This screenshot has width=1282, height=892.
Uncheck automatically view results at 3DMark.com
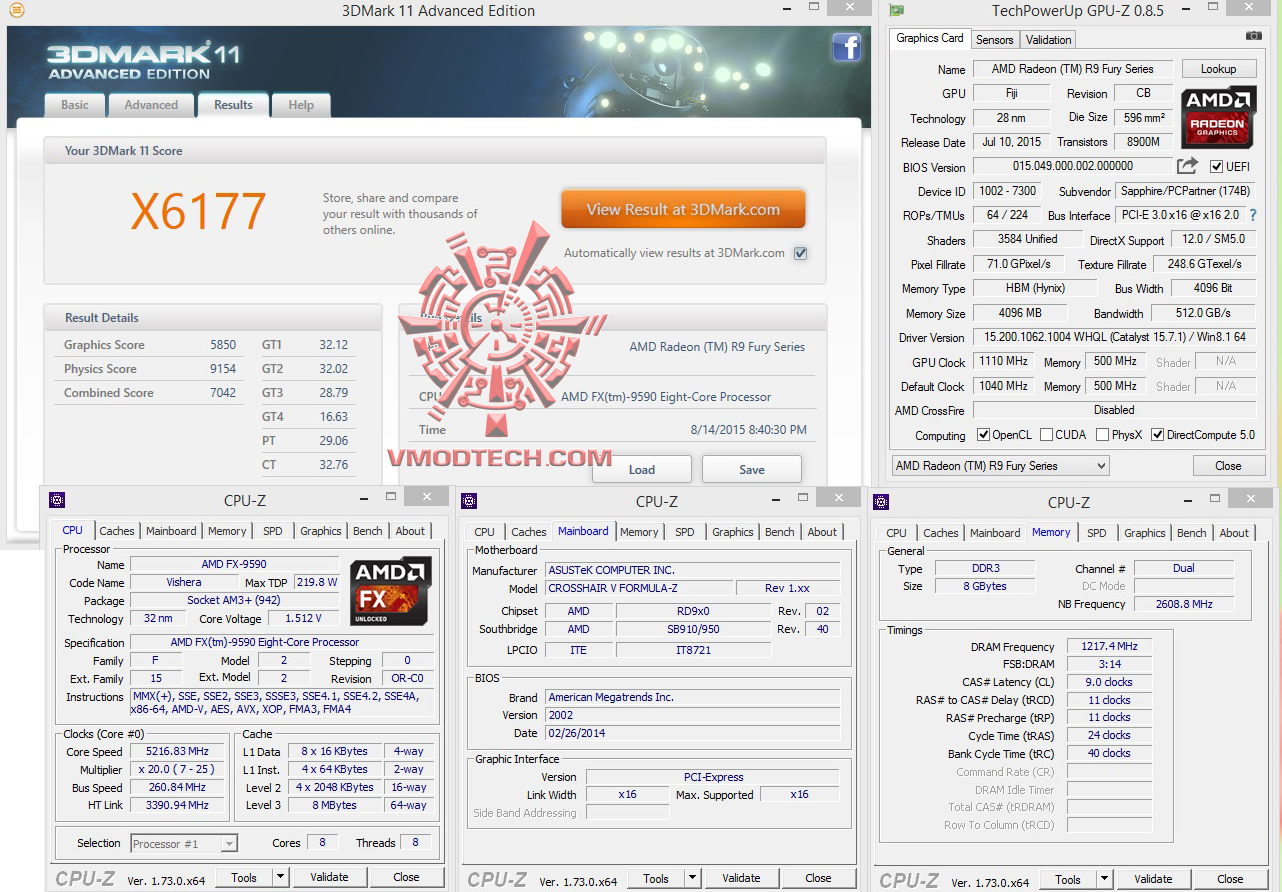point(801,253)
